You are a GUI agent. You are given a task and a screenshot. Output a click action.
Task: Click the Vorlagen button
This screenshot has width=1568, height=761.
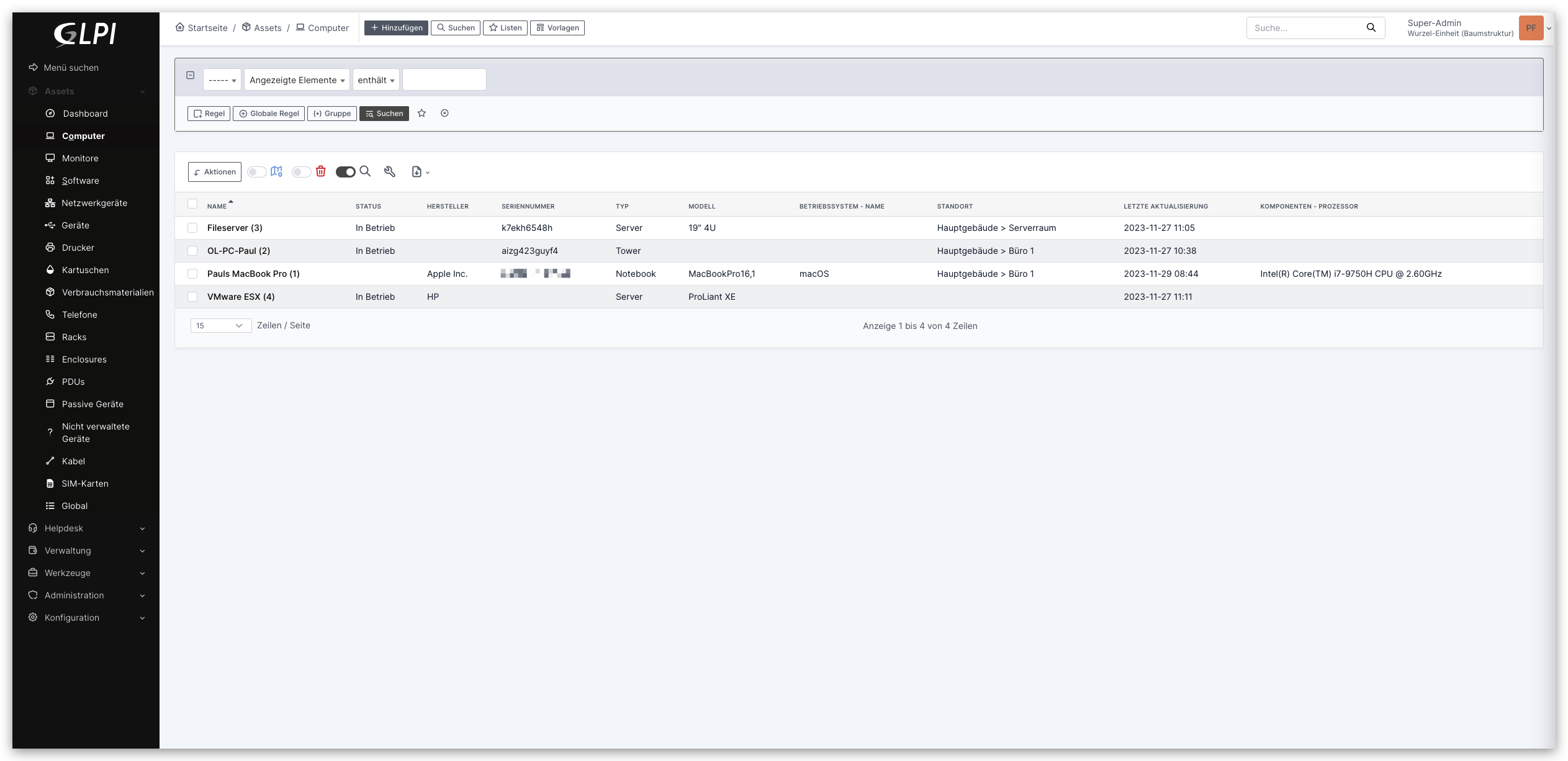[557, 28]
